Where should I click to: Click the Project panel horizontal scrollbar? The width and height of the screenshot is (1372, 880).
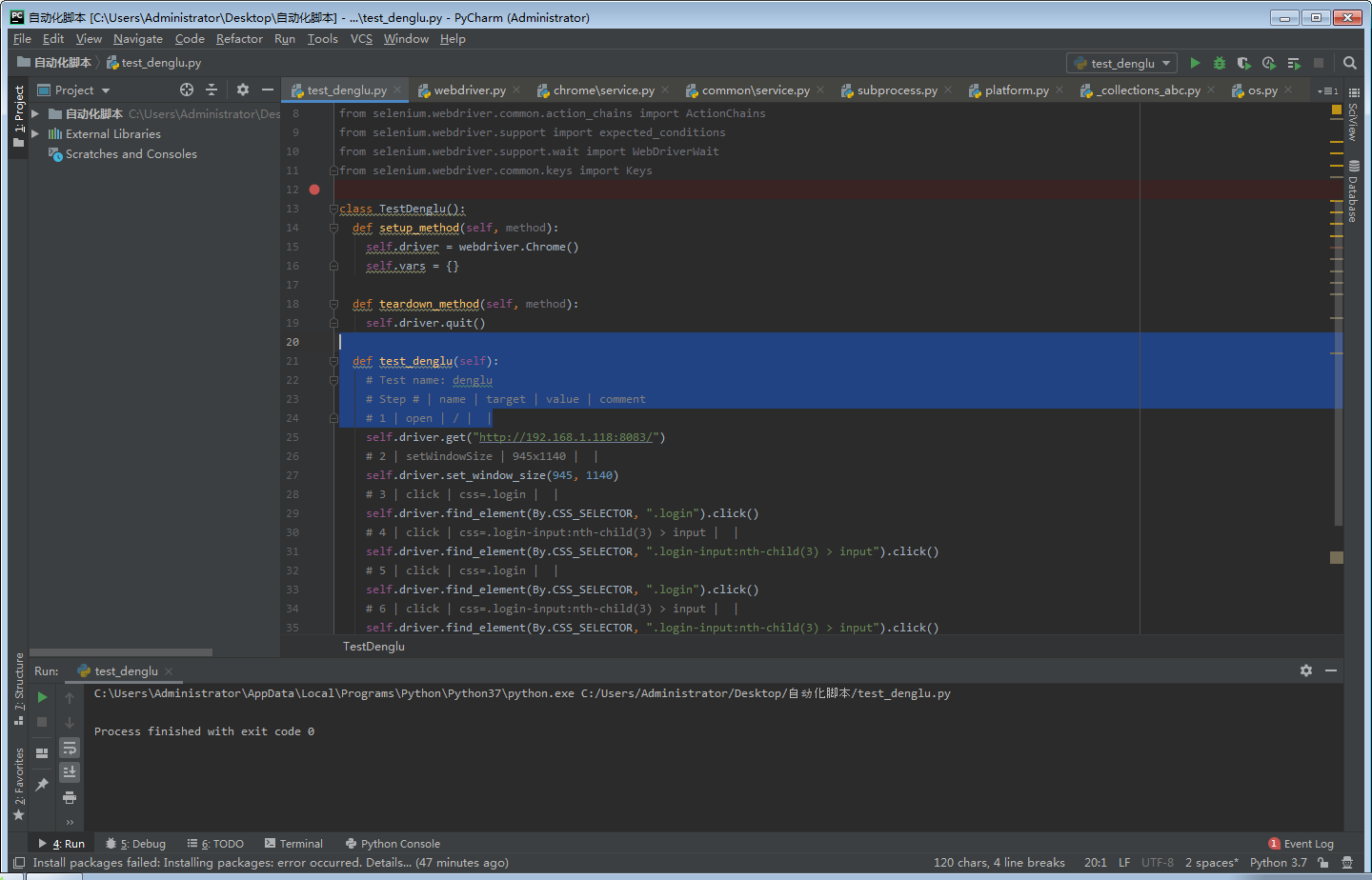pyautogui.click(x=121, y=652)
